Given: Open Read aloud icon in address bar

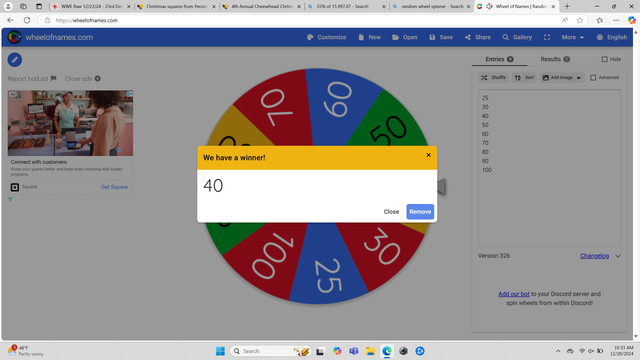Looking at the screenshot, I should pyautogui.click(x=565, y=20).
